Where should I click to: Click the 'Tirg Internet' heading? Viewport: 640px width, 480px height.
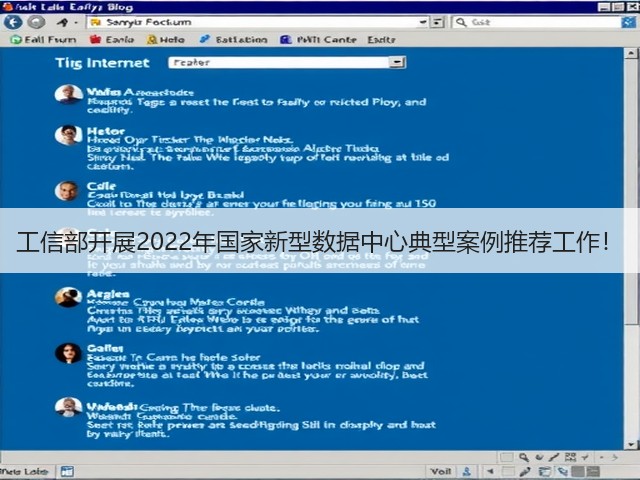point(102,63)
